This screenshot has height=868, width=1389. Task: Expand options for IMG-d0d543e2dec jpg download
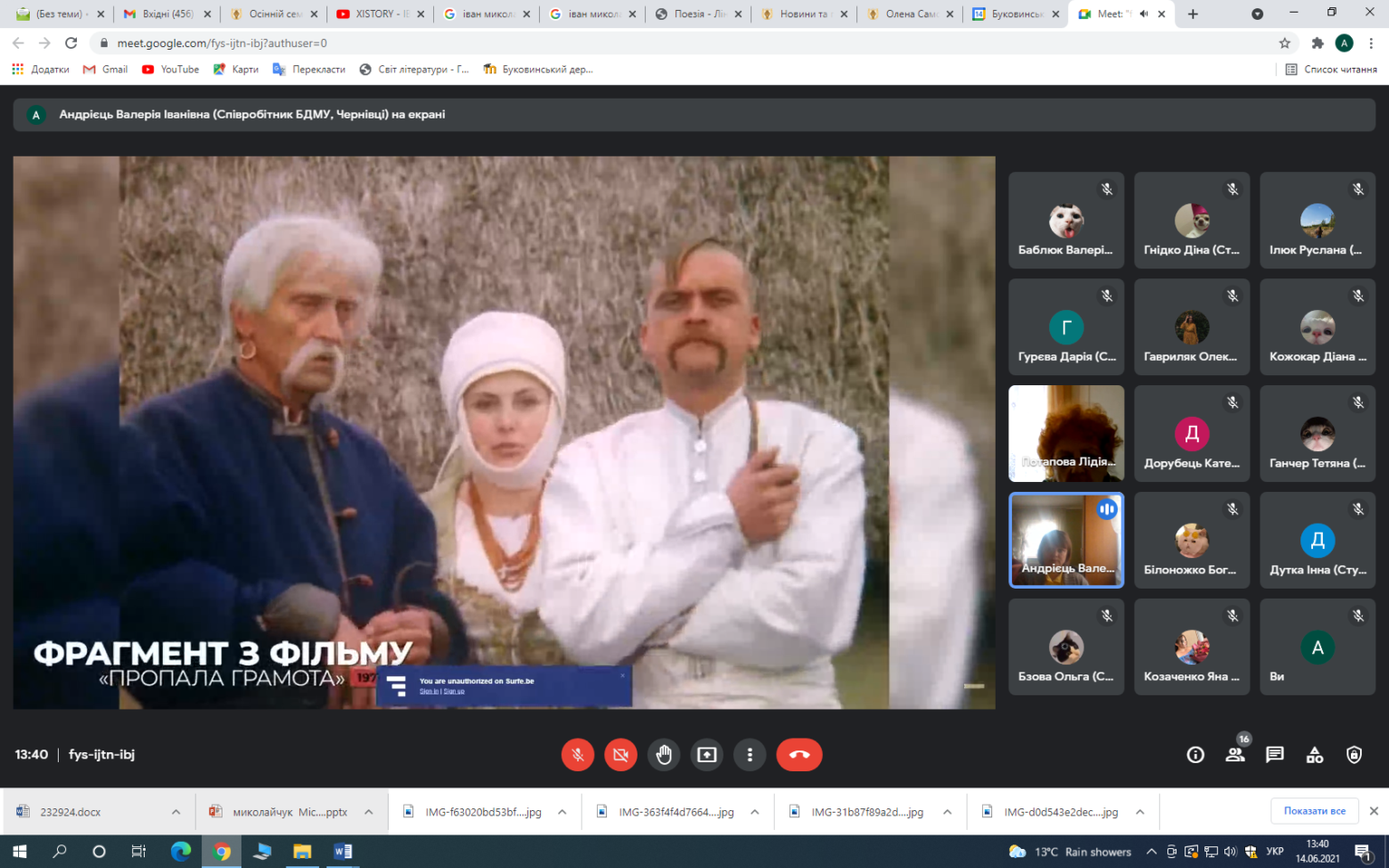(1140, 812)
